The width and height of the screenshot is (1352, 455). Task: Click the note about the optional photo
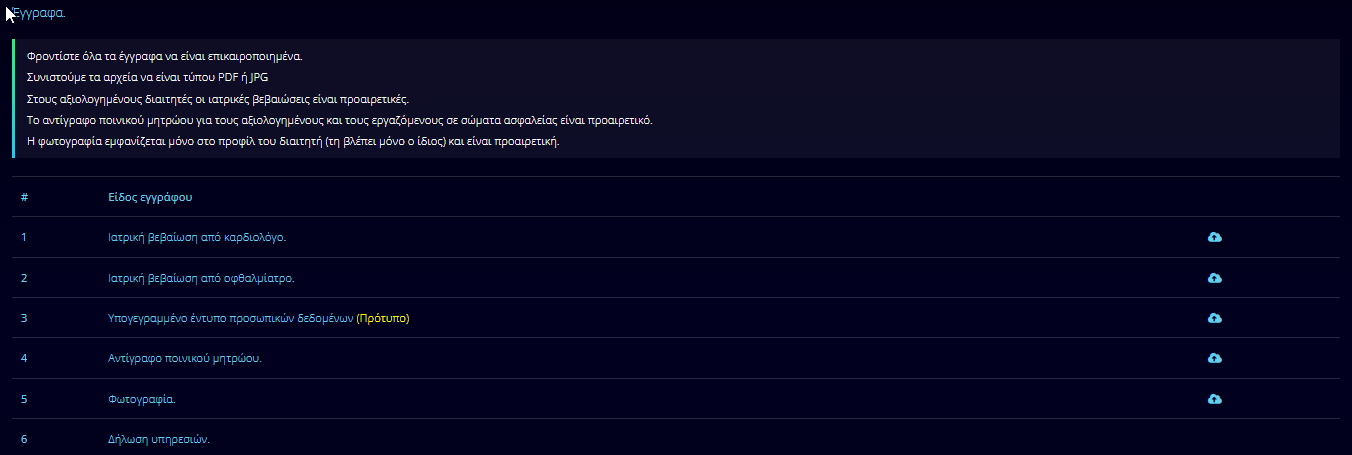pyautogui.click(x=293, y=141)
